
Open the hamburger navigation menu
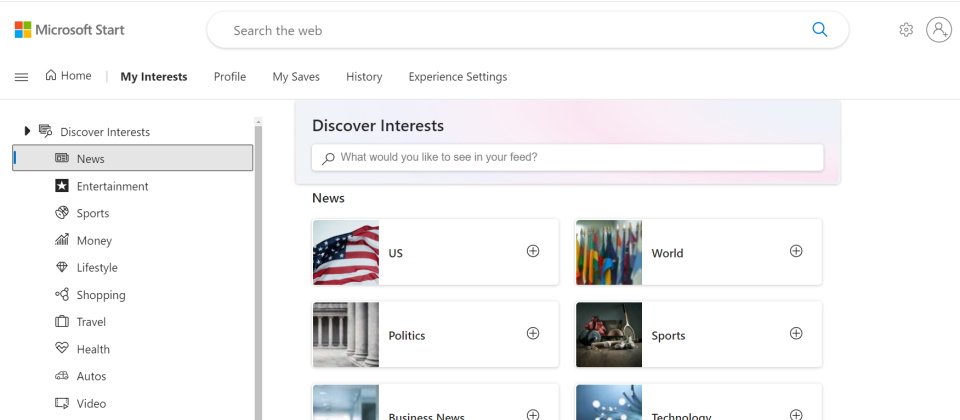(x=21, y=77)
